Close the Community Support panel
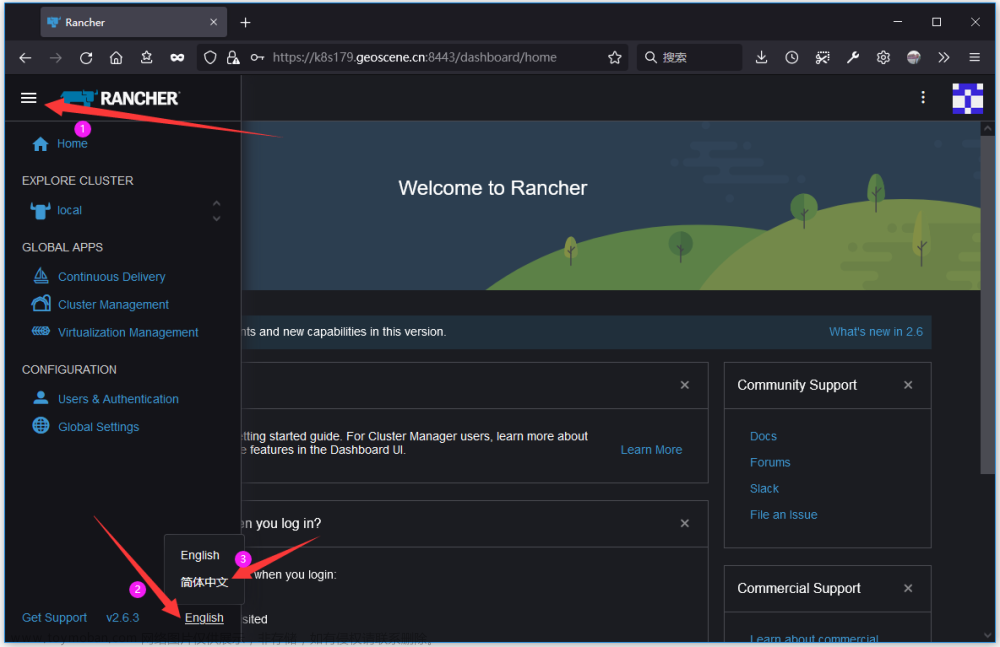Screen dimensions: 1000x647 coord(908,385)
